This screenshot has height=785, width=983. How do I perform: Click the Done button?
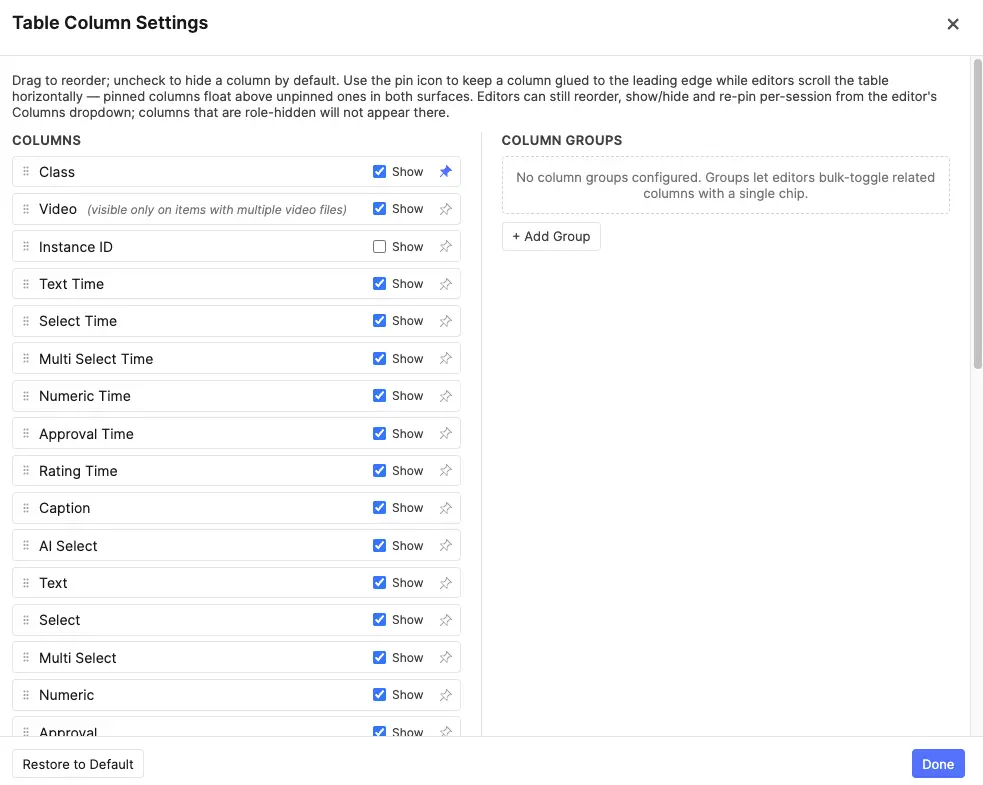click(x=938, y=764)
